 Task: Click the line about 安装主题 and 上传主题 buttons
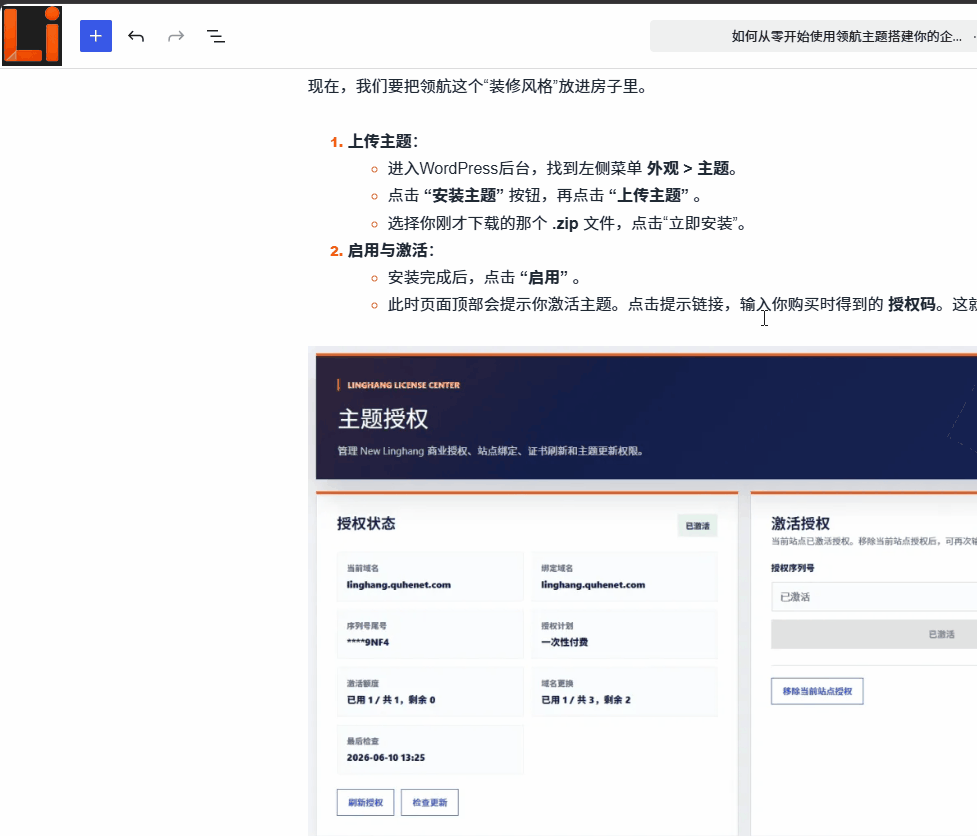pyautogui.click(x=545, y=196)
